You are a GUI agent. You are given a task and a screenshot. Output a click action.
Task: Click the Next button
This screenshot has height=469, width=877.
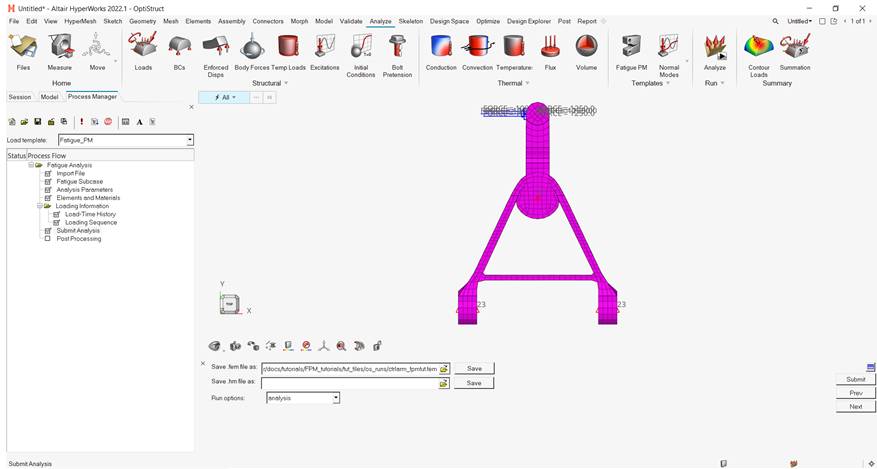click(x=855, y=406)
